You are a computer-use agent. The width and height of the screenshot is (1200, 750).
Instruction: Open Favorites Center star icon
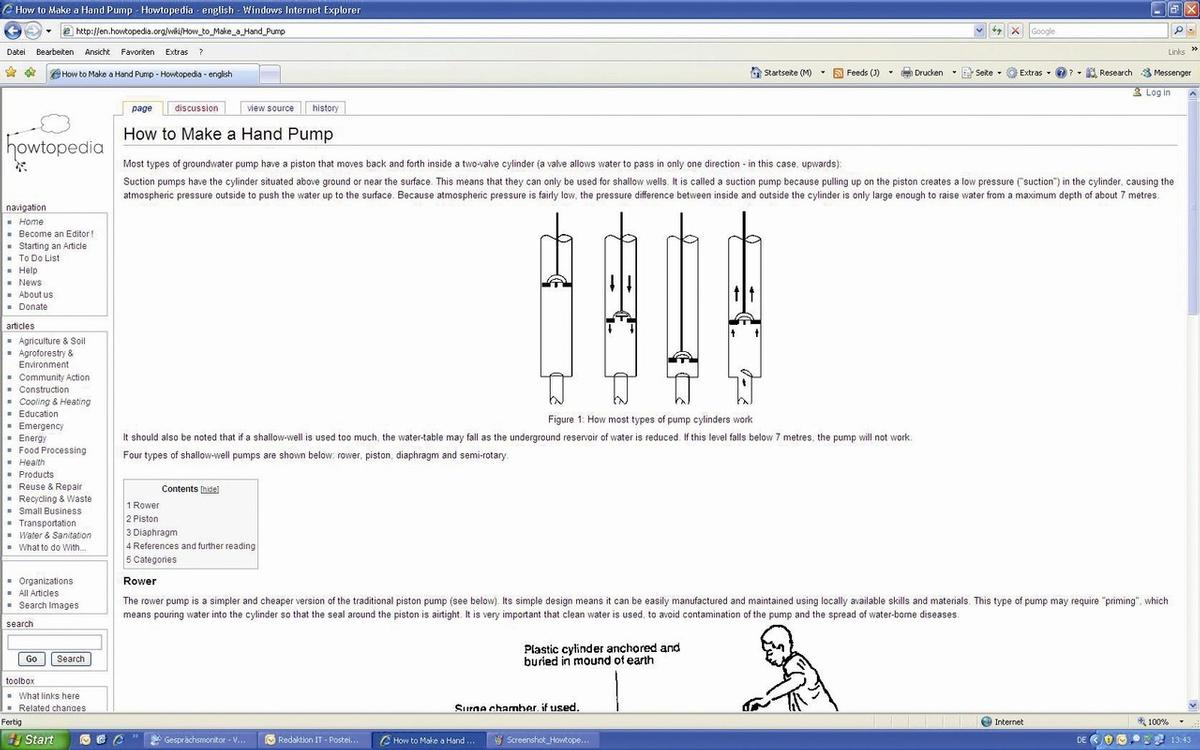click(11, 72)
